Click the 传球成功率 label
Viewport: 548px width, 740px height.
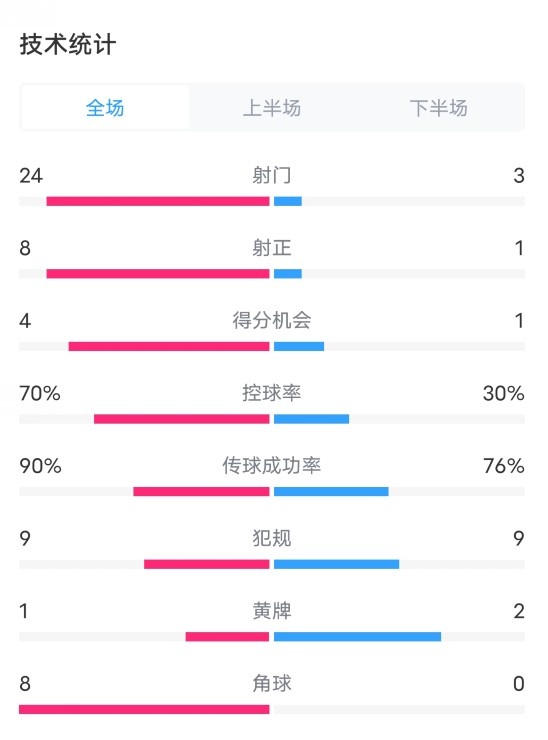pyautogui.click(x=271, y=465)
